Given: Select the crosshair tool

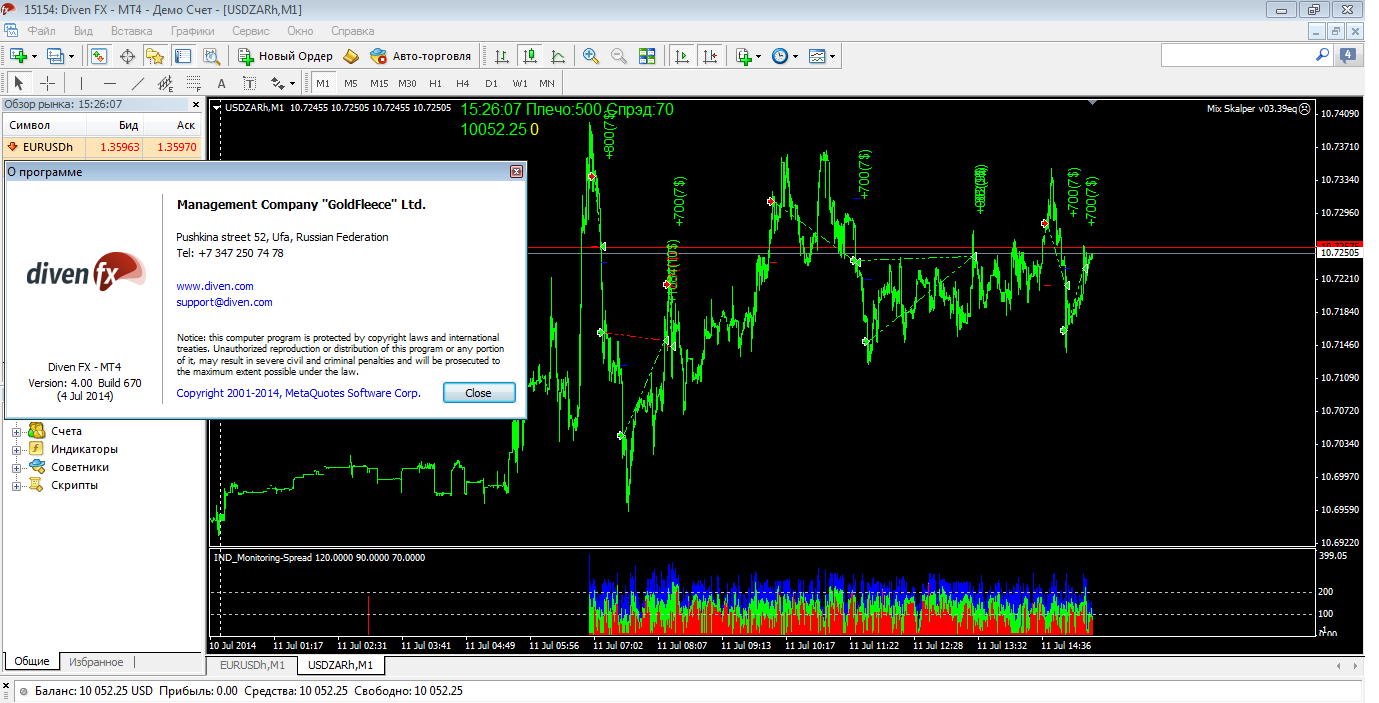Looking at the screenshot, I should (46, 83).
